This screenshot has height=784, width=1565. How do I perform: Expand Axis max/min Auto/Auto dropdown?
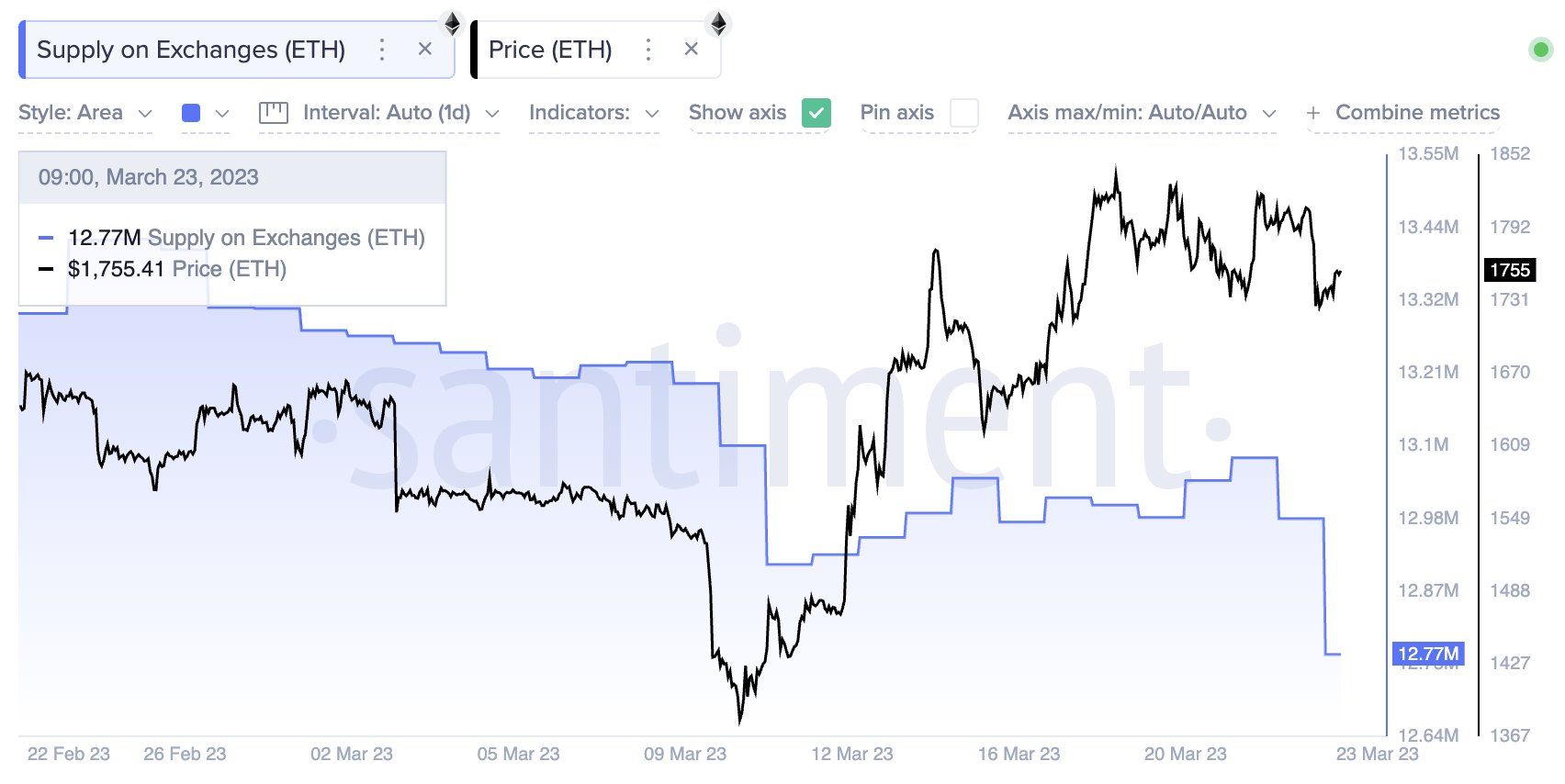[1141, 113]
